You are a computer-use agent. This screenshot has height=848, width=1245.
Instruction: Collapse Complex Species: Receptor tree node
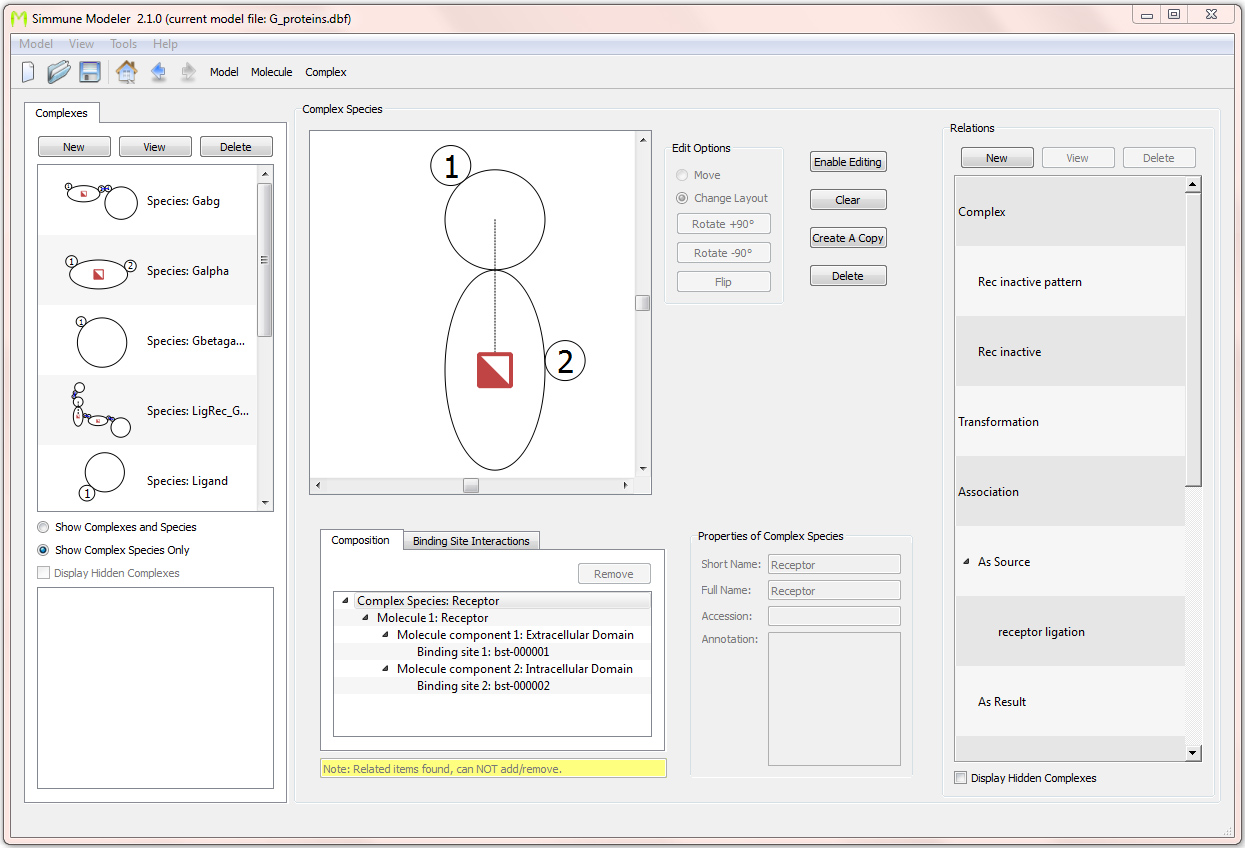[345, 601]
